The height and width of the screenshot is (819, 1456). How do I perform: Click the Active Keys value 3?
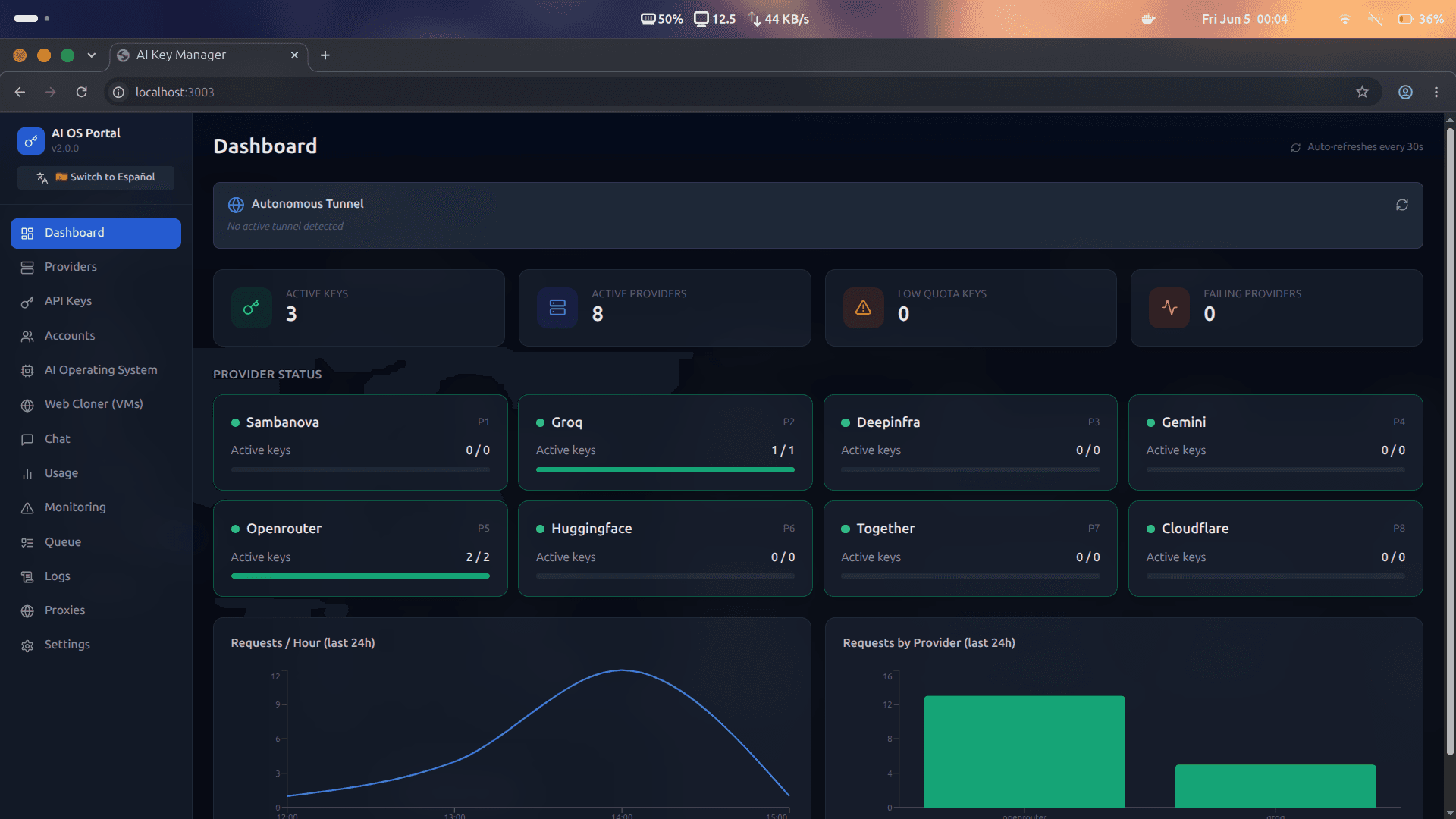click(x=291, y=314)
